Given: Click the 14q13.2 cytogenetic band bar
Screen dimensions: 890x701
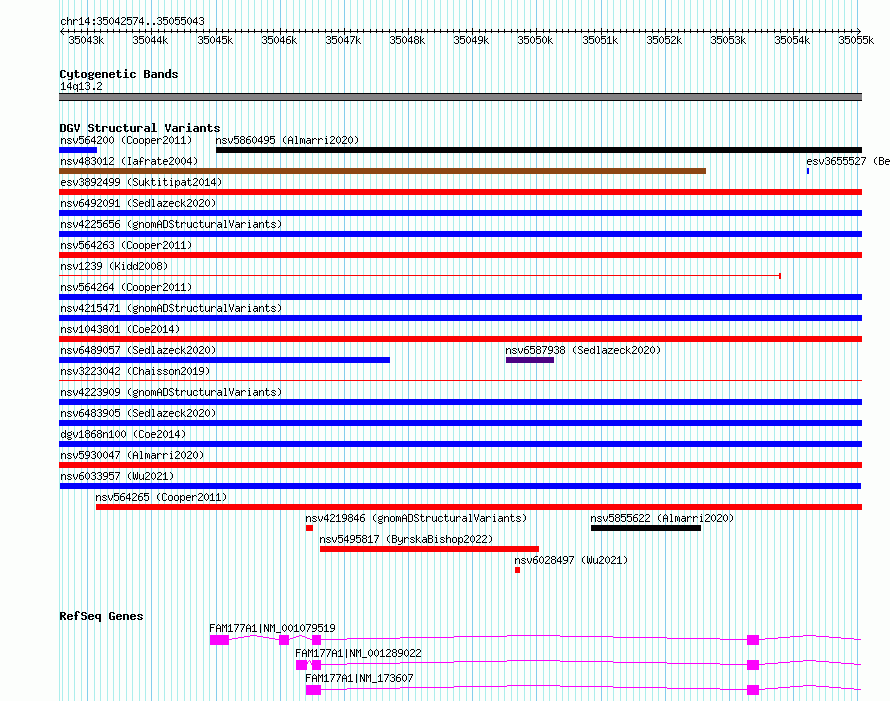Looking at the screenshot, I should click(460, 98).
